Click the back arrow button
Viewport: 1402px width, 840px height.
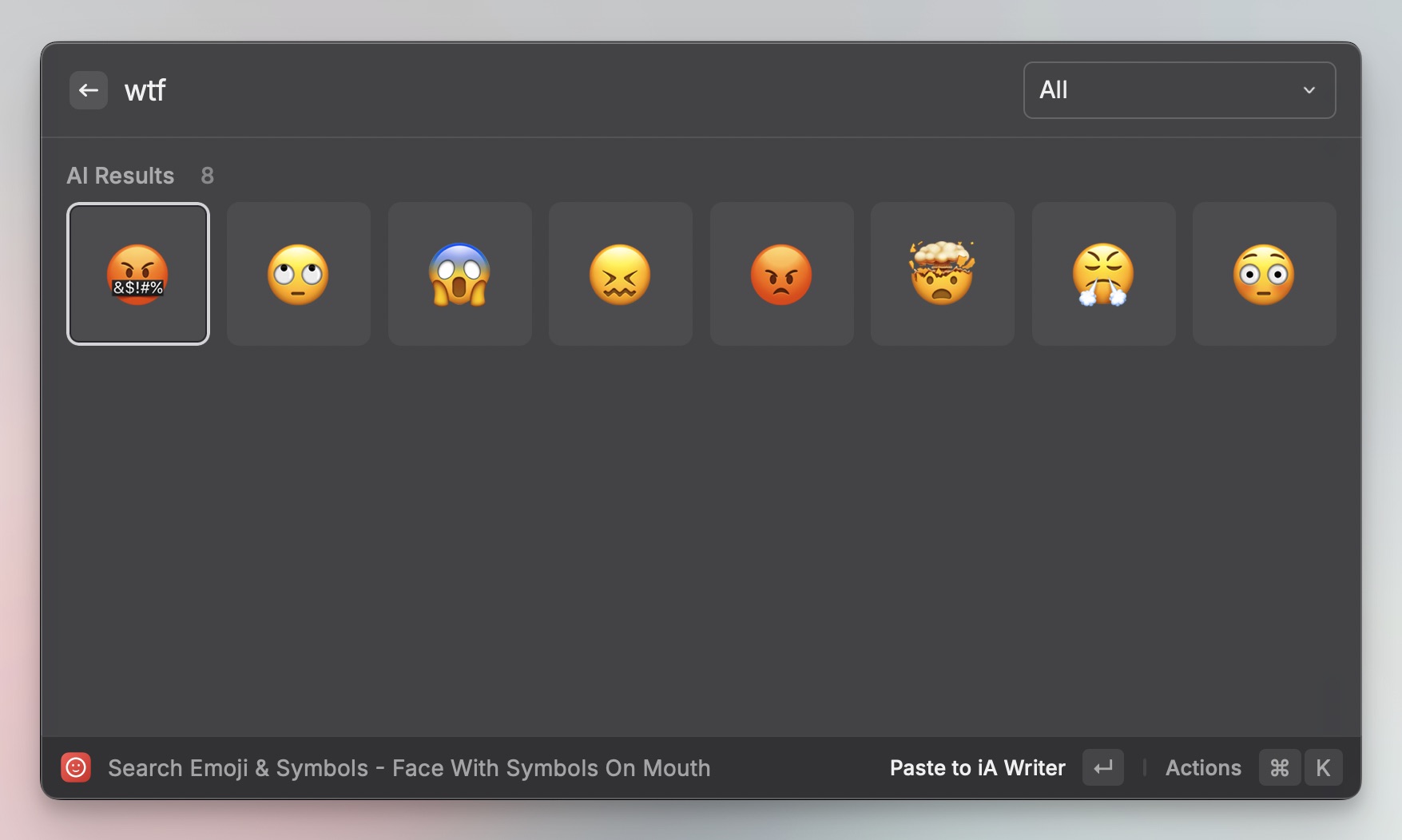tap(89, 90)
